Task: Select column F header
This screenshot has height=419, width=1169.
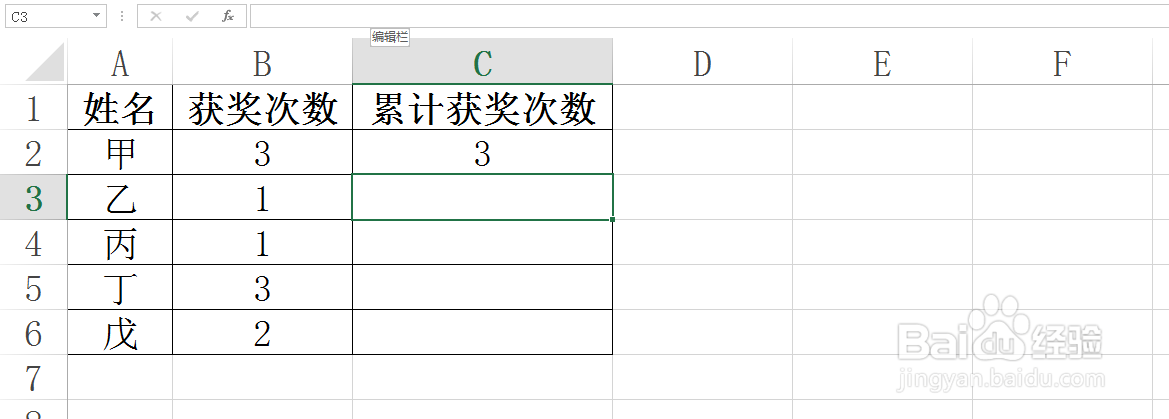Action: pyautogui.click(x=1062, y=63)
